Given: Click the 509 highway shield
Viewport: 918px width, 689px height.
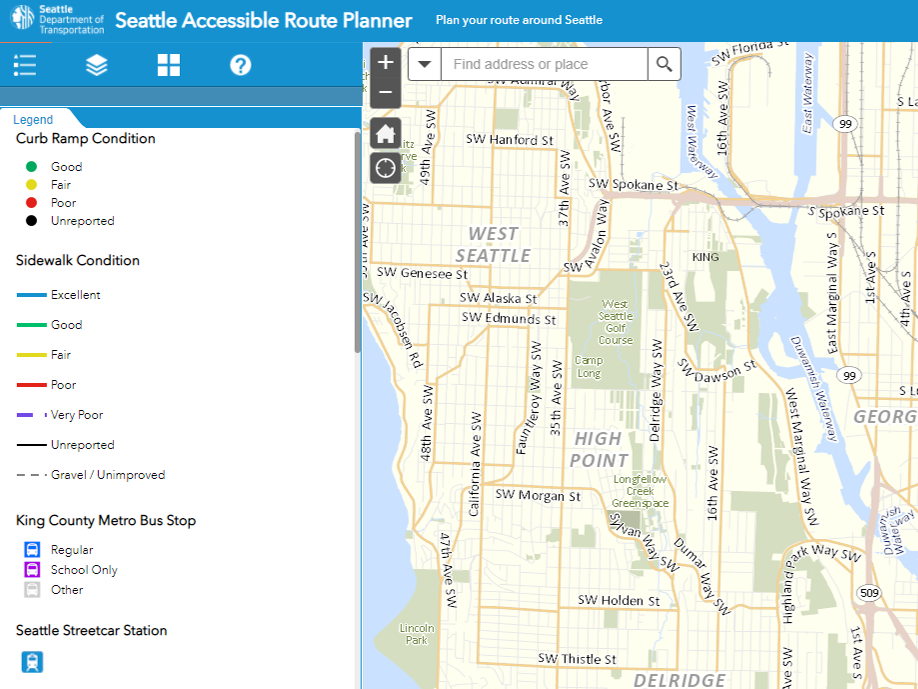Looking at the screenshot, I should (869, 593).
